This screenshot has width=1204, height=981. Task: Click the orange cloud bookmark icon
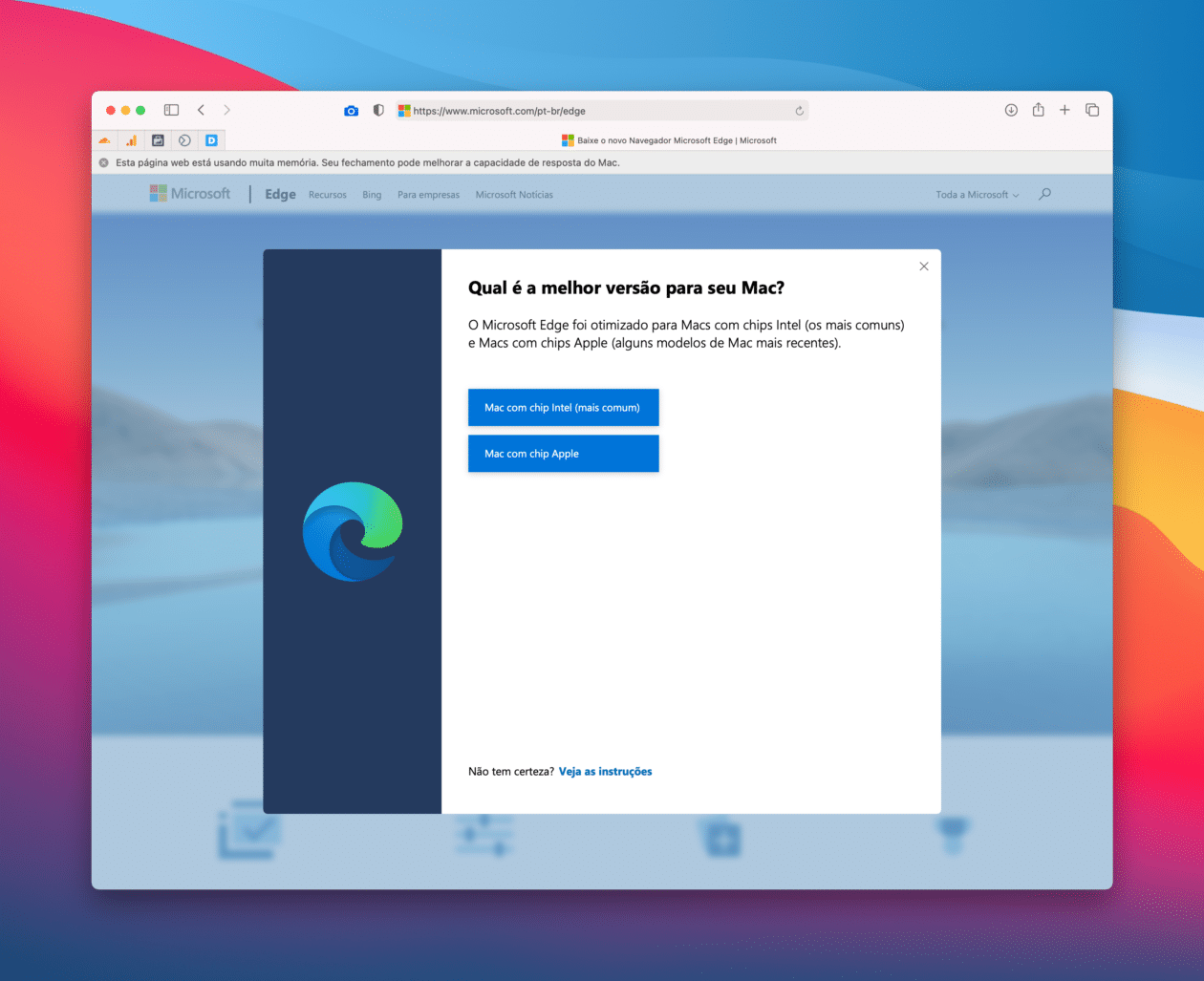tap(105, 140)
